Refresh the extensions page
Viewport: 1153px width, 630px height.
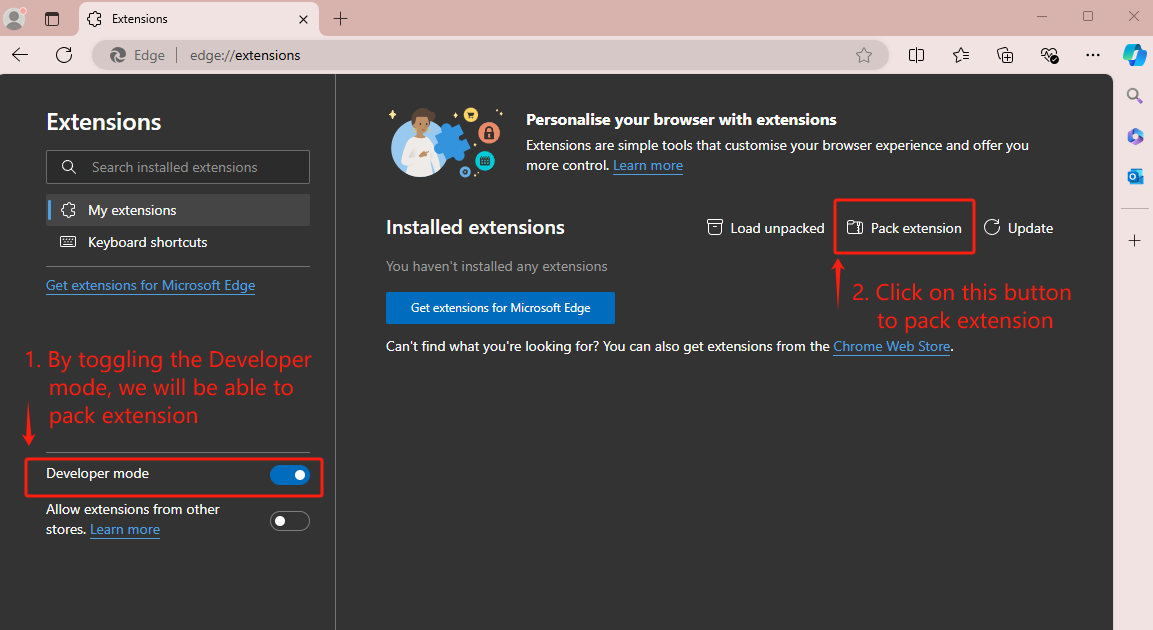pos(64,55)
